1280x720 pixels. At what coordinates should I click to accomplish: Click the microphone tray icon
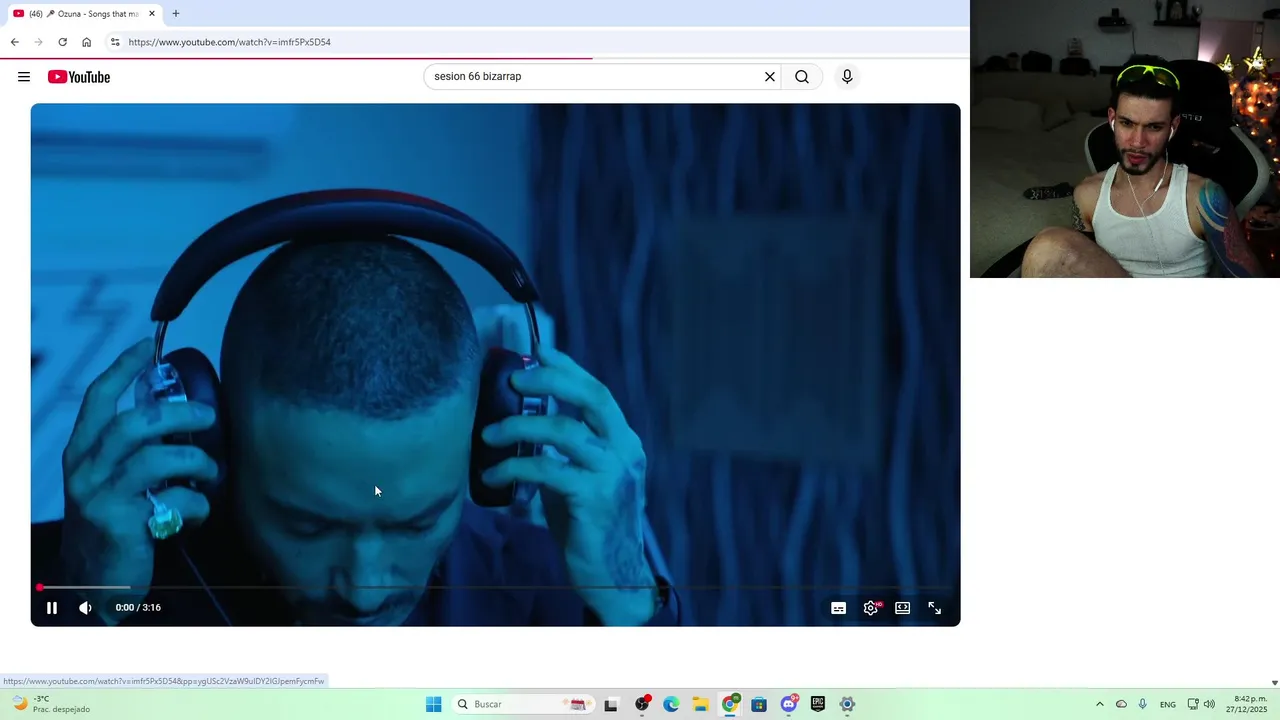coord(1143,704)
